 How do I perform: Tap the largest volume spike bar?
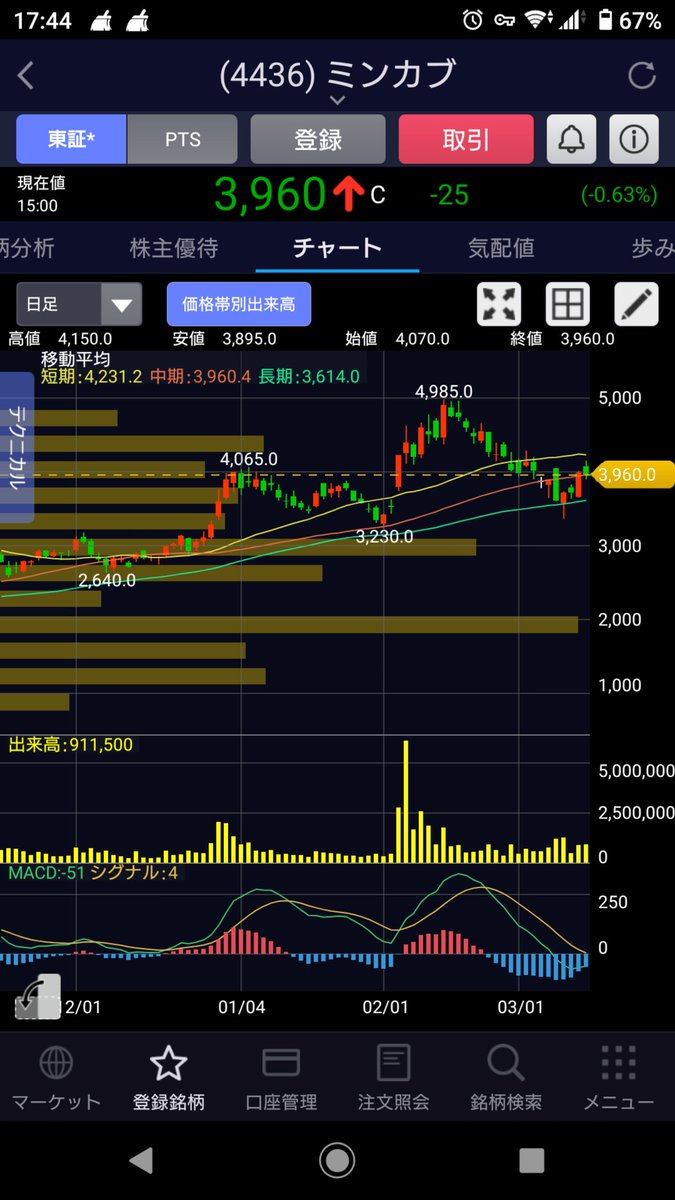tap(406, 801)
